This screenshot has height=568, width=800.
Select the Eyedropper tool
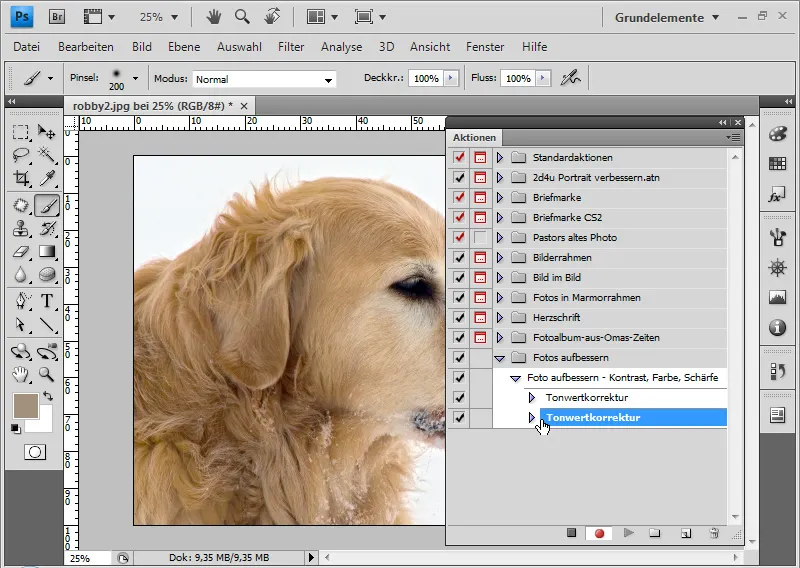[47, 178]
